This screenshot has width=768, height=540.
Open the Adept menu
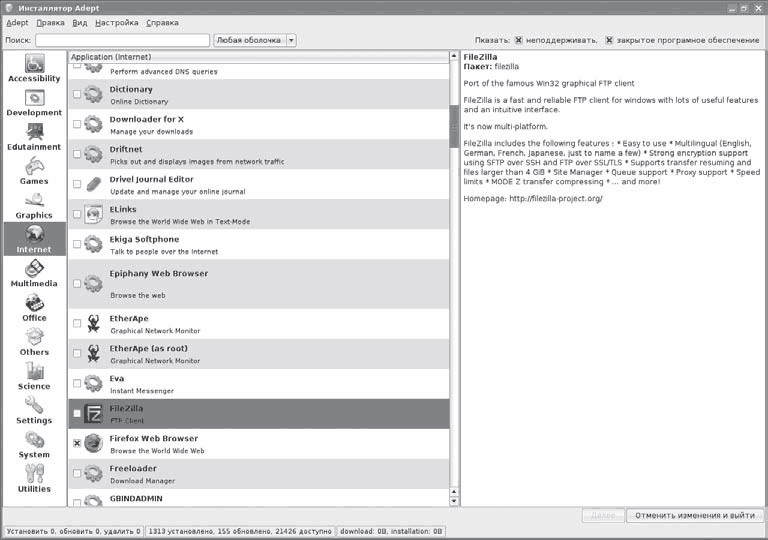17,22
